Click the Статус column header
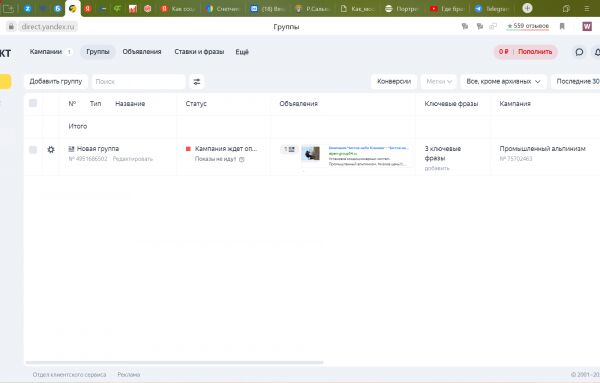 (196, 103)
